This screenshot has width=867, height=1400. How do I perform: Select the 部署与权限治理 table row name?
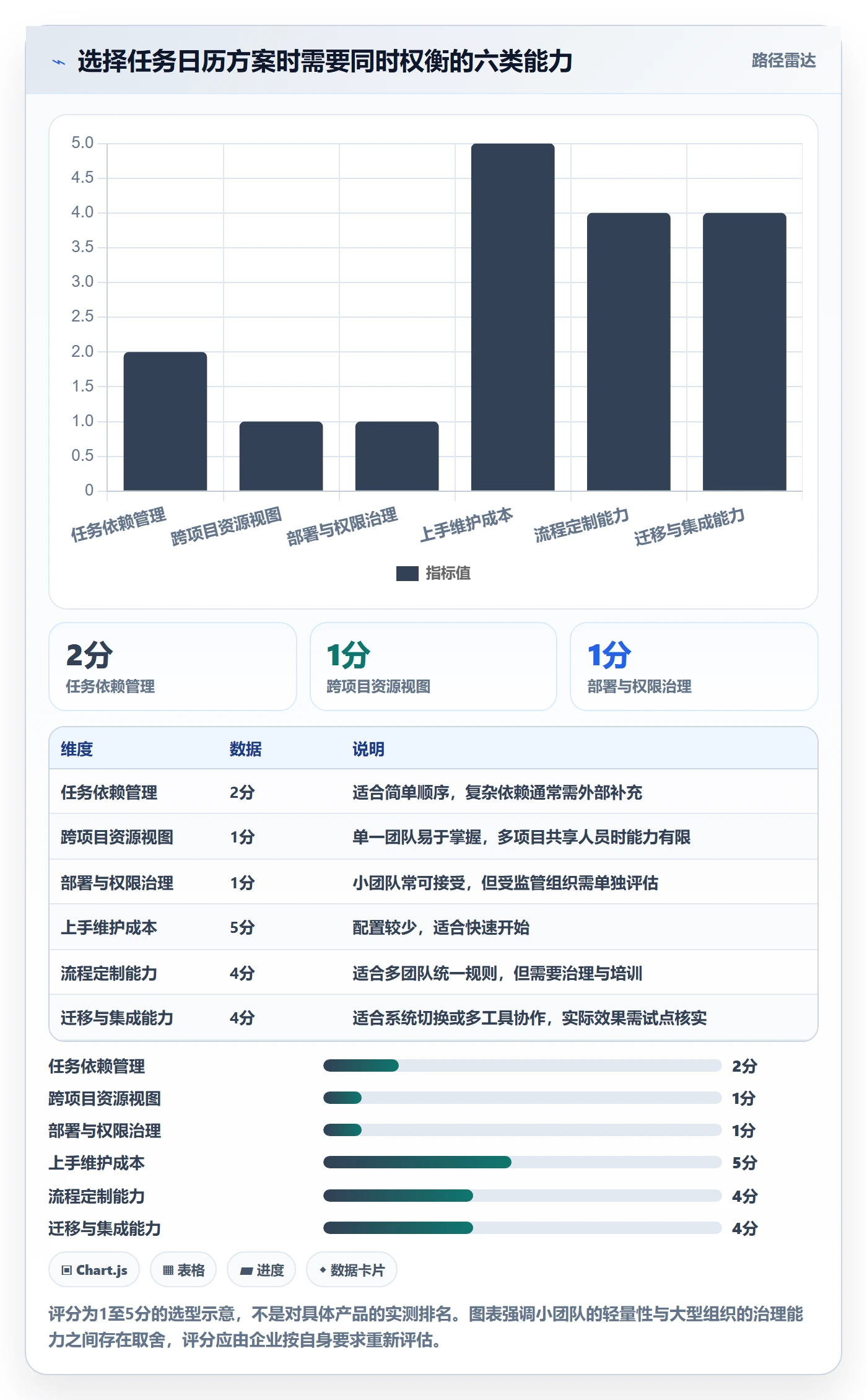[x=117, y=883]
